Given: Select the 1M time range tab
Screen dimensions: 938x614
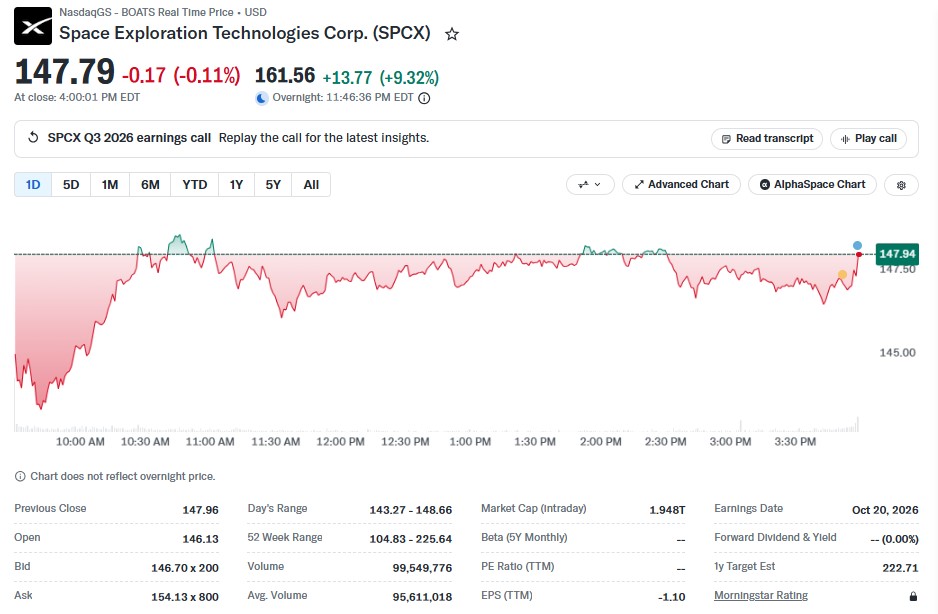Looking at the screenshot, I should (109, 185).
